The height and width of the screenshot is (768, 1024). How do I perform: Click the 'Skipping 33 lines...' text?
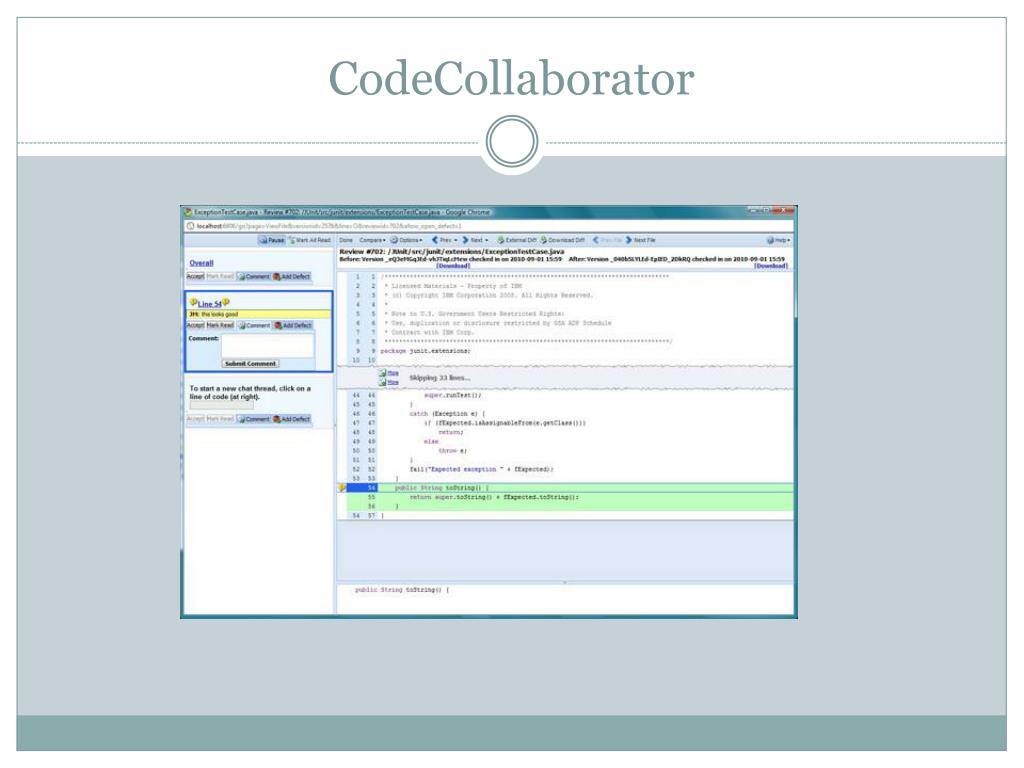click(440, 378)
